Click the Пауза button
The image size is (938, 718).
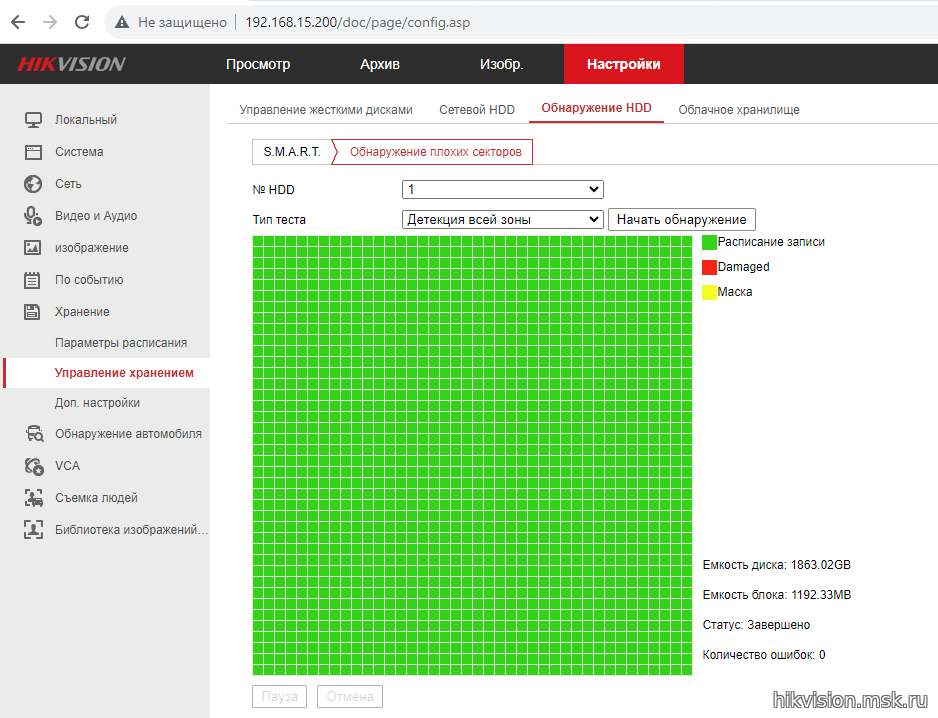pos(279,696)
